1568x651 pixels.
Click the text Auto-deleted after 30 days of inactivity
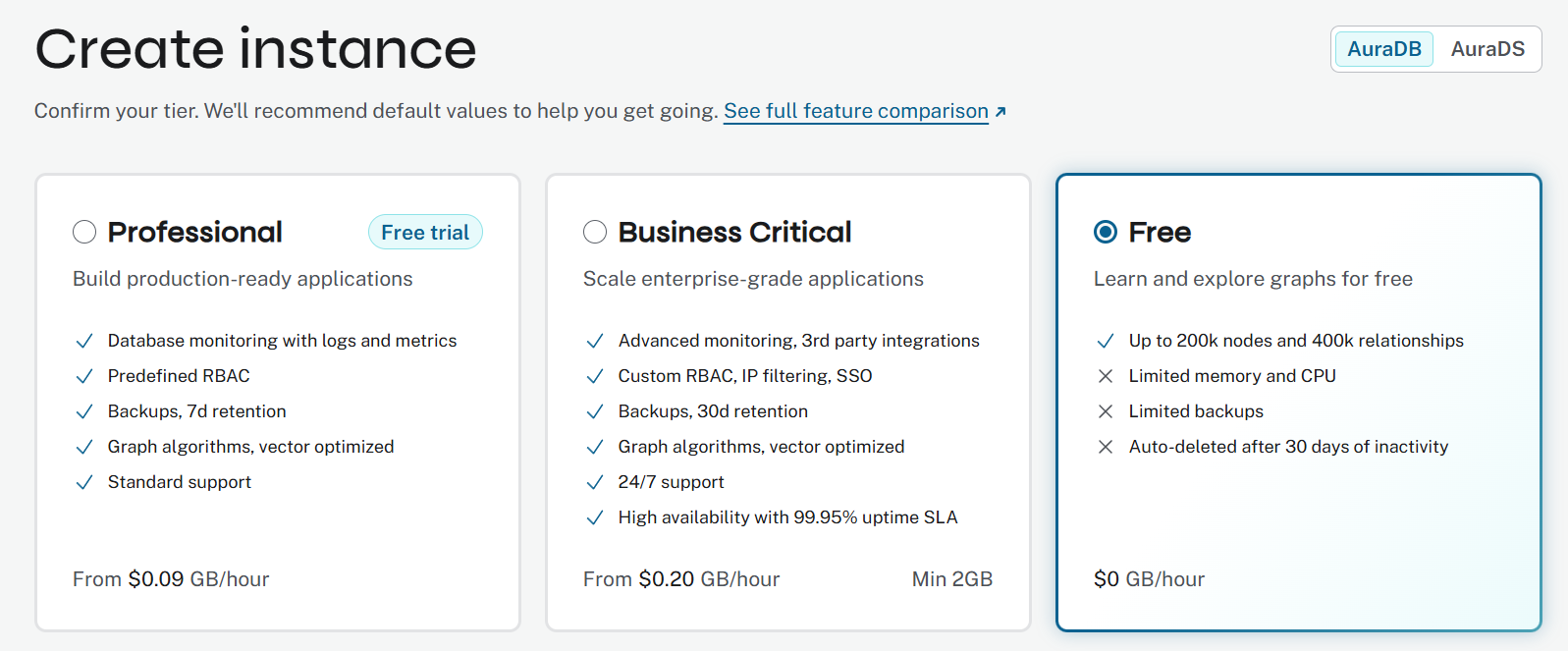pyautogui.click(x=1288, y=447)
